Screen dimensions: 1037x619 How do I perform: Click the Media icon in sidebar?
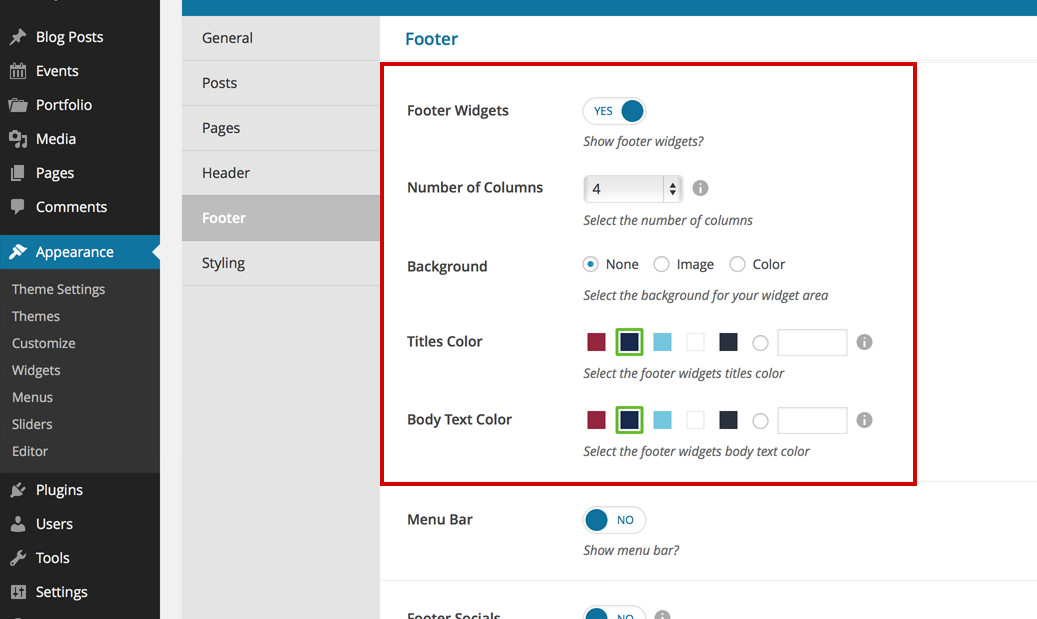pos(18,139)
